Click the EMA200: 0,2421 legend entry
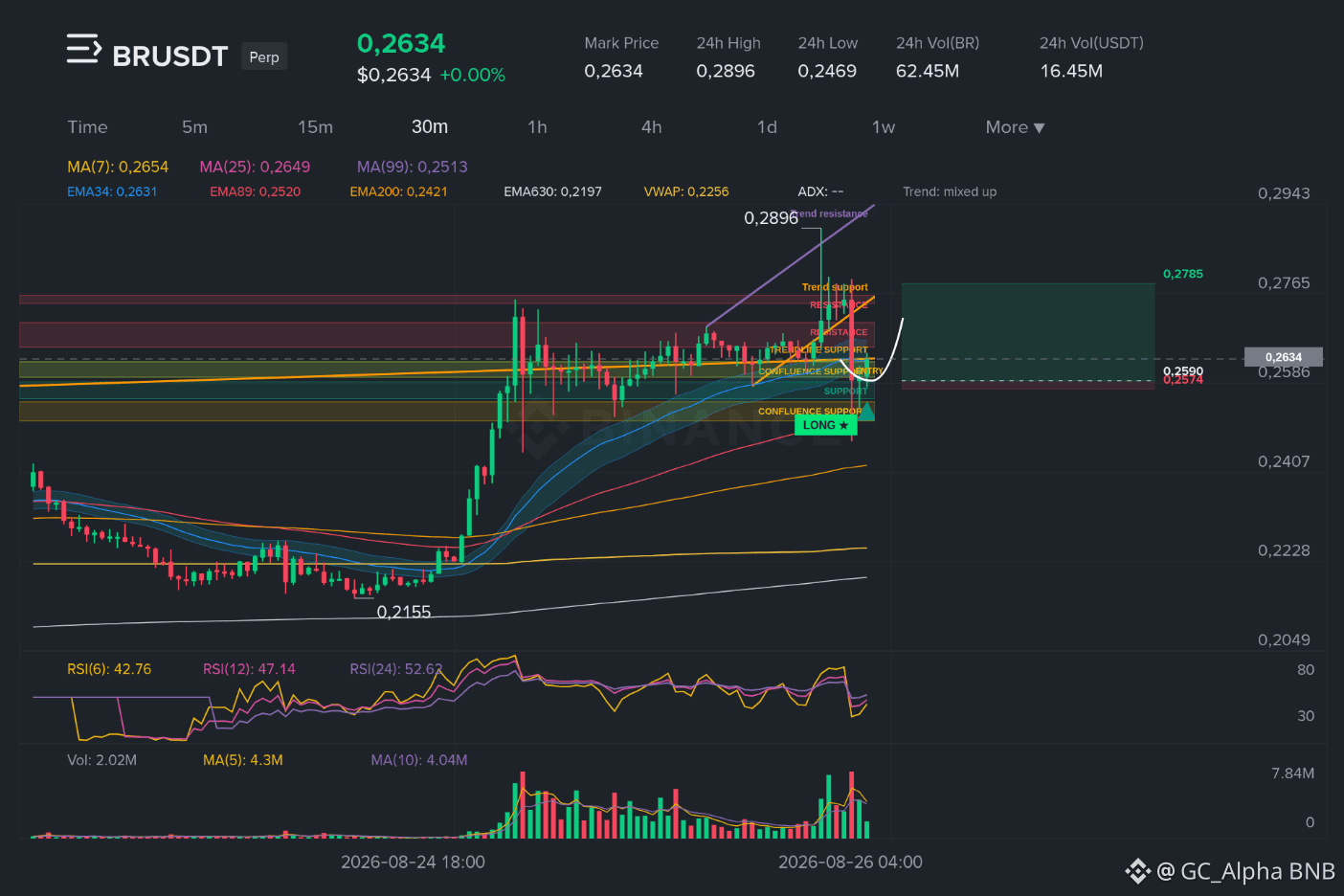1344x896 pixels. pyautogui.click(x=398, y=191)
